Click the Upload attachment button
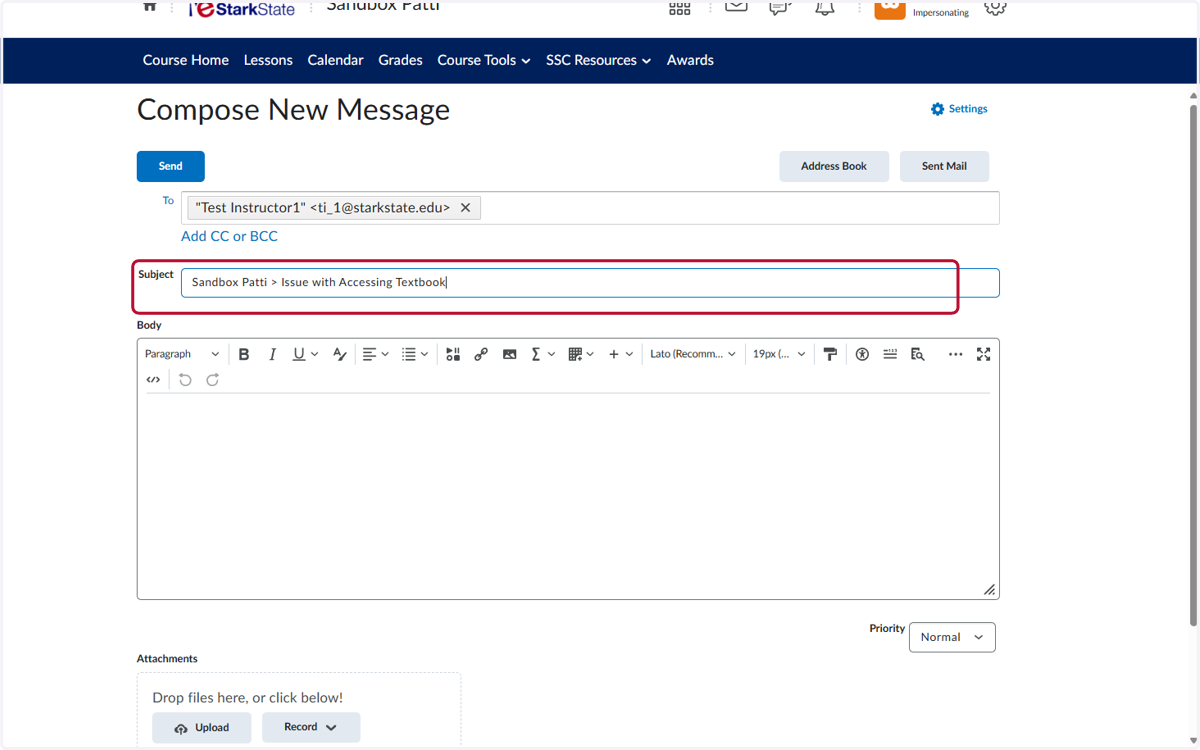The image size is (1200, 750). pos(202,728)
